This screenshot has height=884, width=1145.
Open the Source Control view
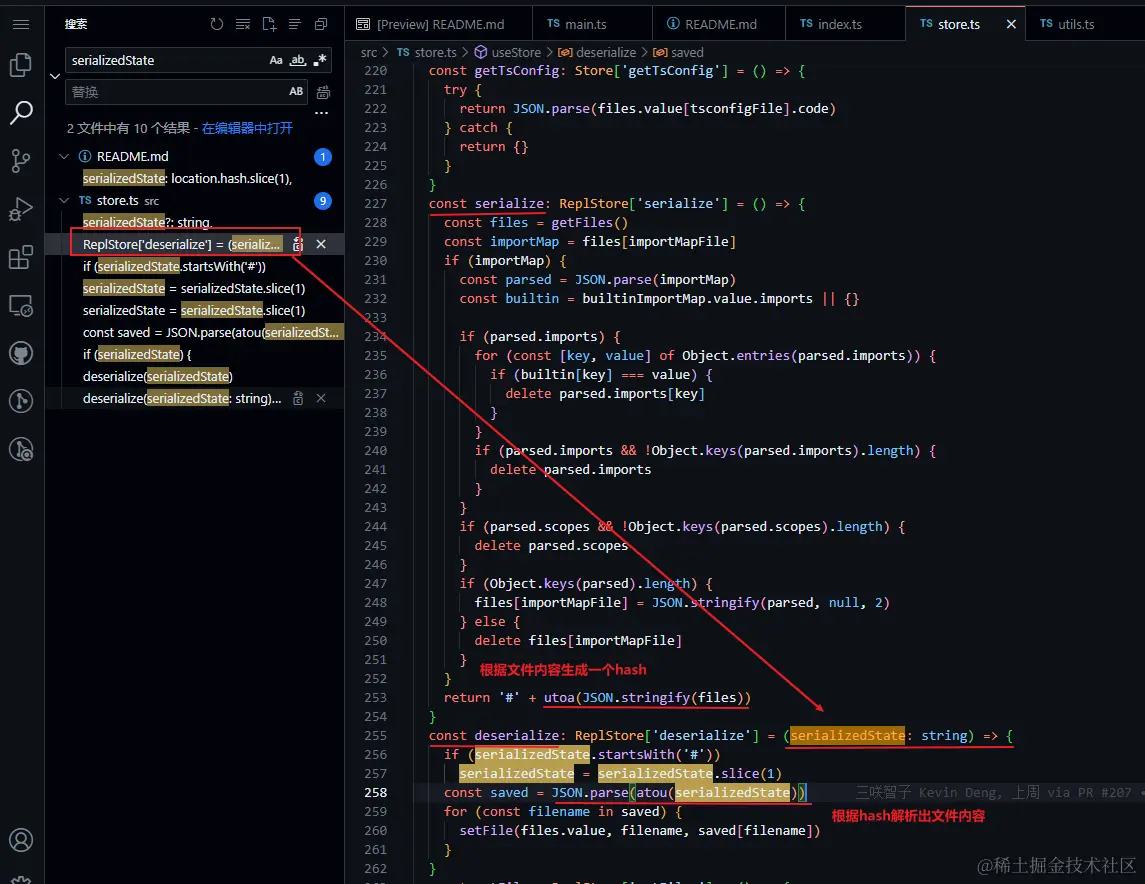[21, 161]
